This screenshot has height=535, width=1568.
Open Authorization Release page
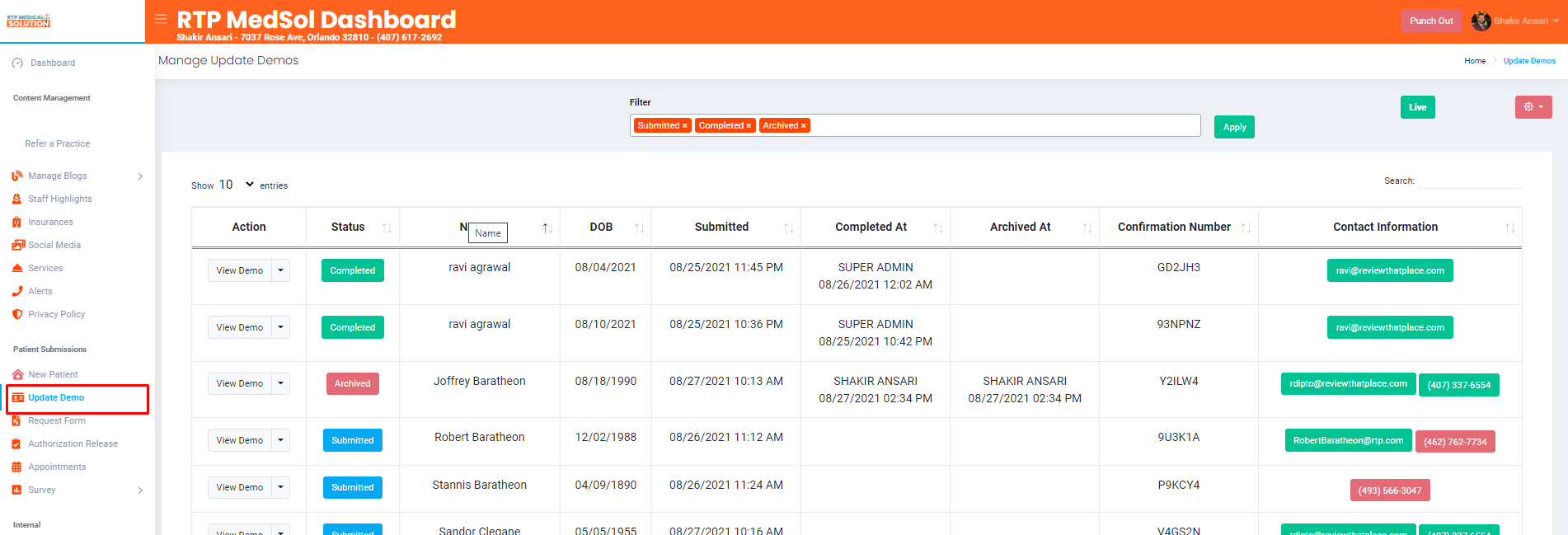pyautogui.click(x=73, y=443)
